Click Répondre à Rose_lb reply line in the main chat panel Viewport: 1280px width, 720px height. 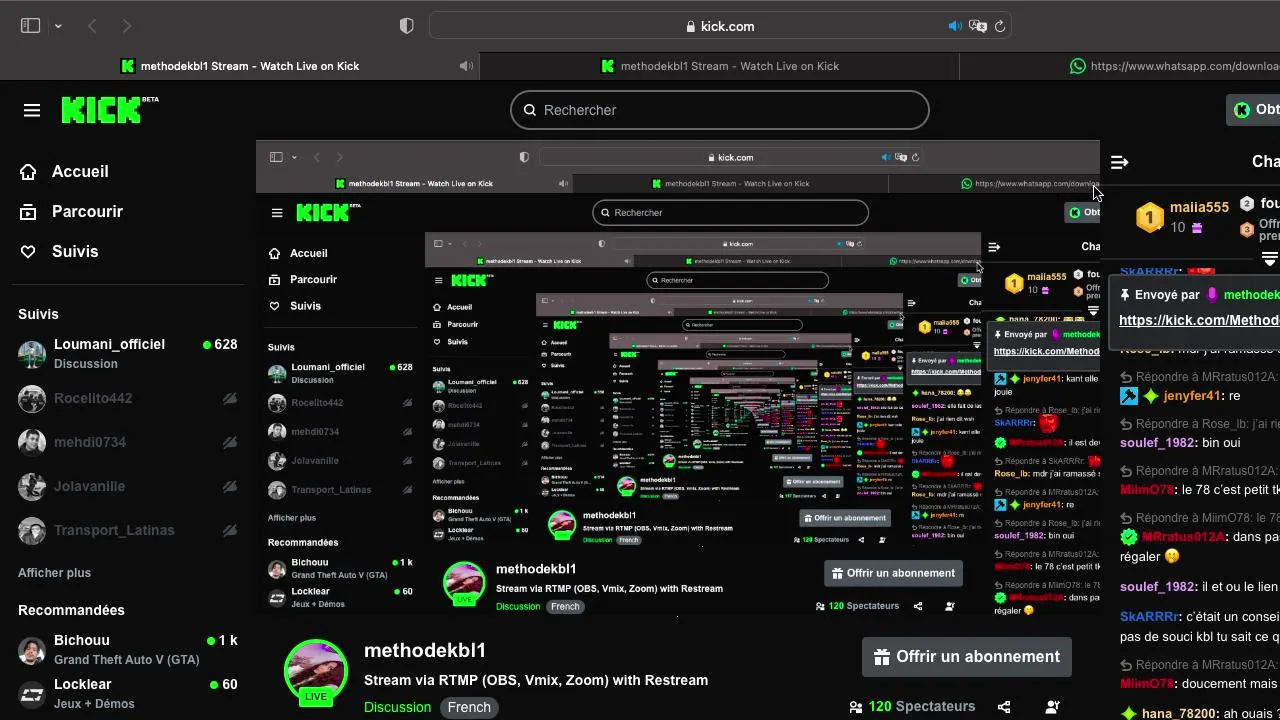pyautogui.click(x=1199, y=423)
